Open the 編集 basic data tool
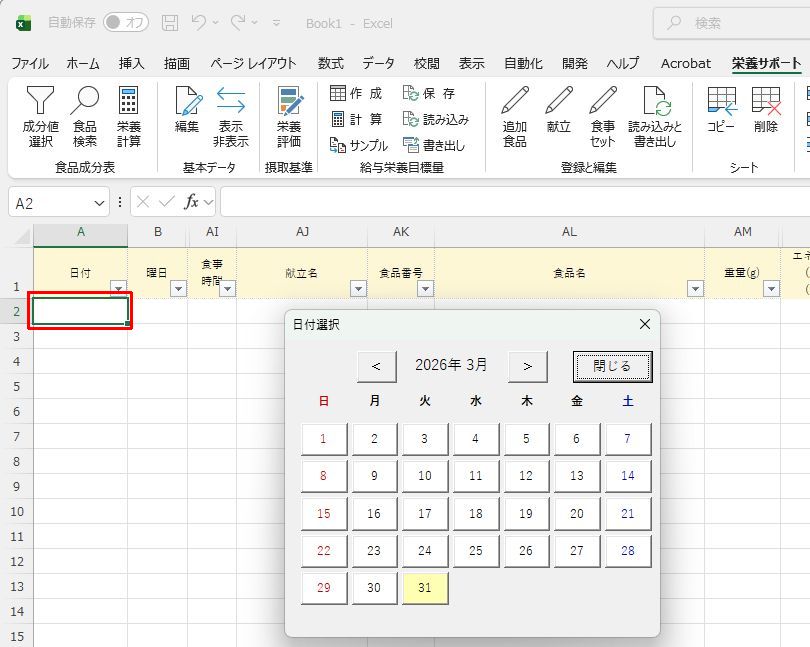This screenshot has height=647, width=810. [x=187, y=110]
